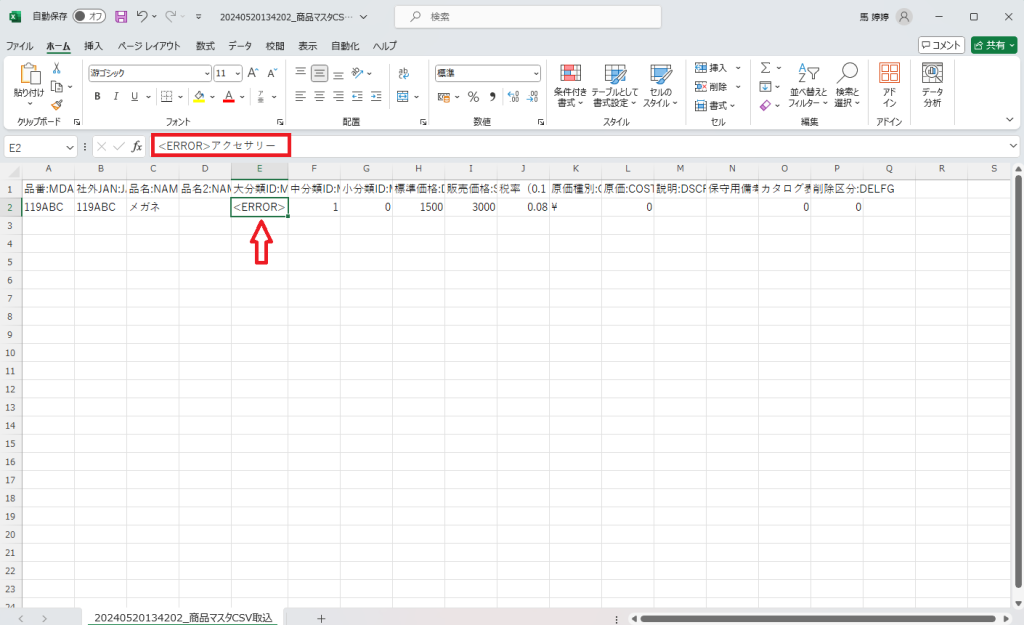Click the yellow fill color swatch
This screenshot has width=1024, height=625.
(199, 97)
